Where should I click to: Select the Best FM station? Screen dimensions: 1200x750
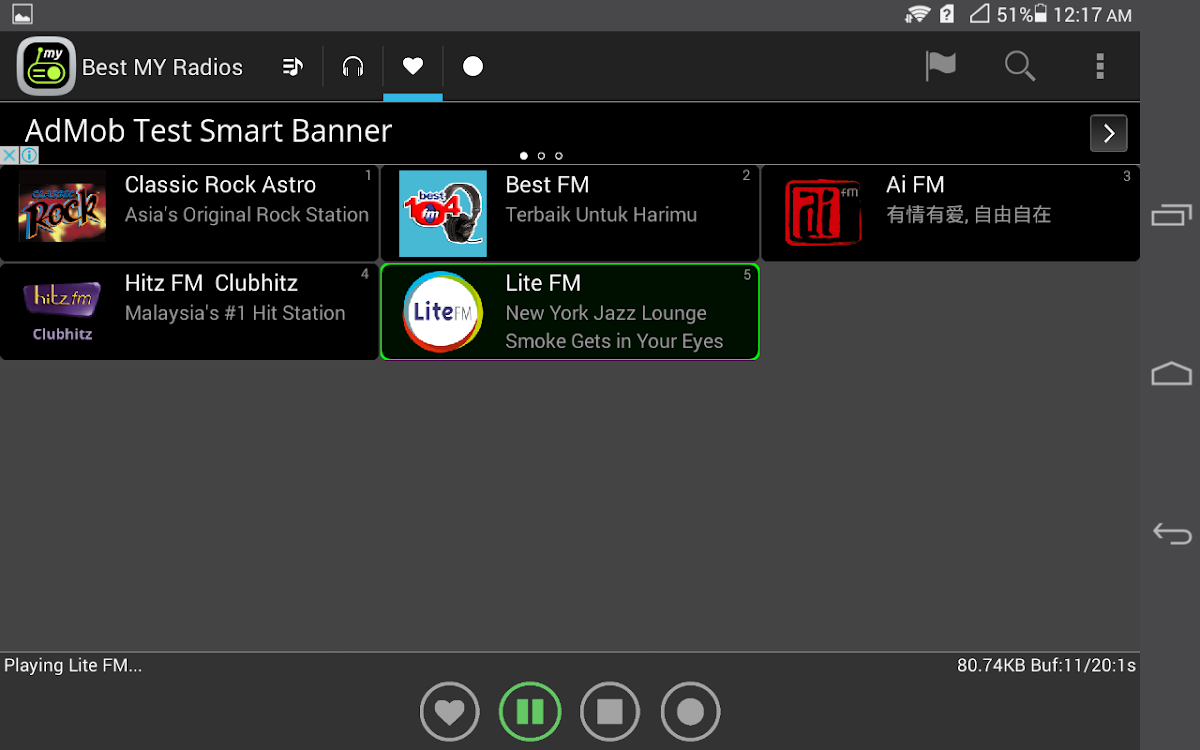(x=570, y=213)
